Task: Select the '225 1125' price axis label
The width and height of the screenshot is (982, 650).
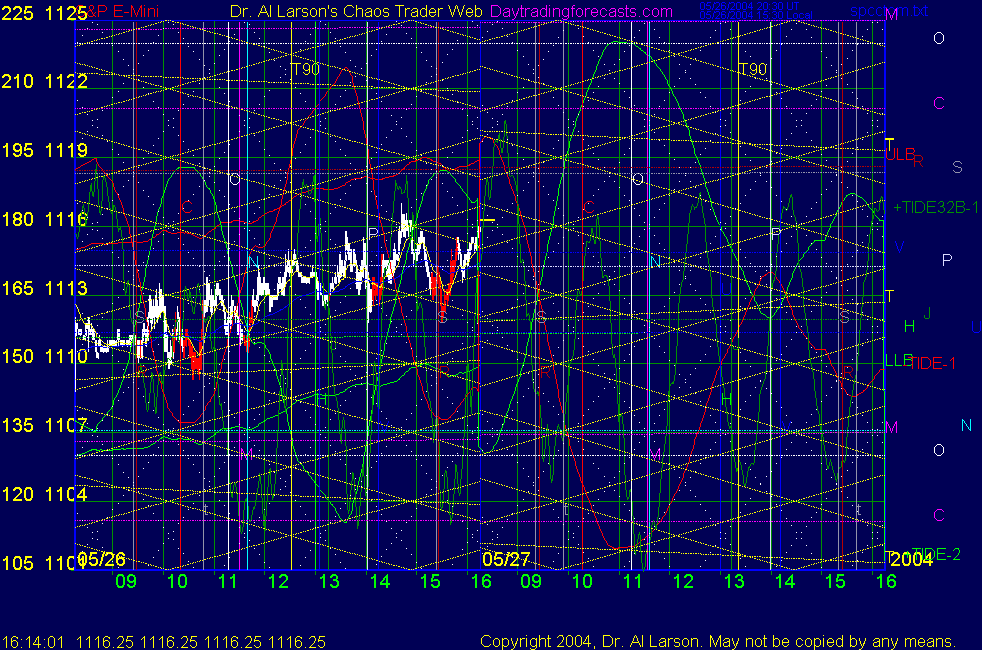Action: [x=44, y=13]
